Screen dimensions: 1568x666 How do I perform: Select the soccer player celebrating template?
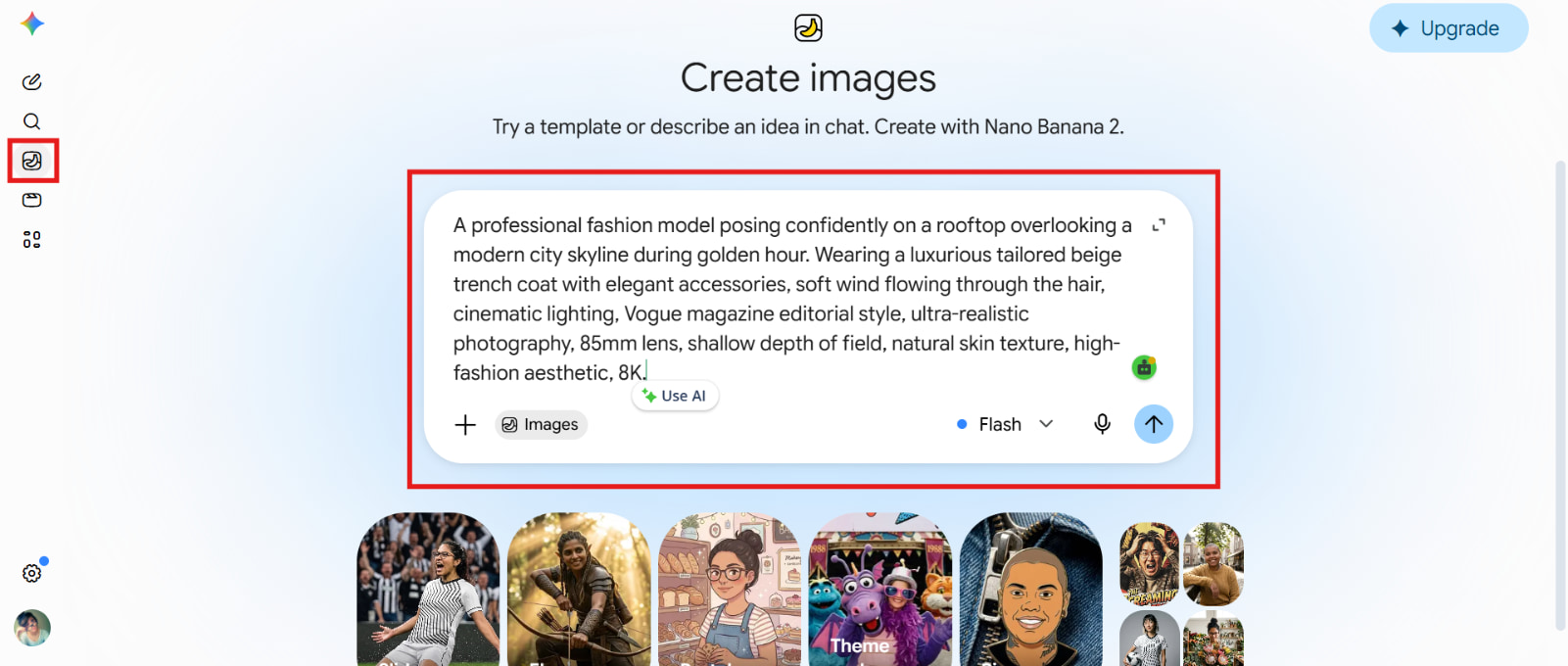428,590
